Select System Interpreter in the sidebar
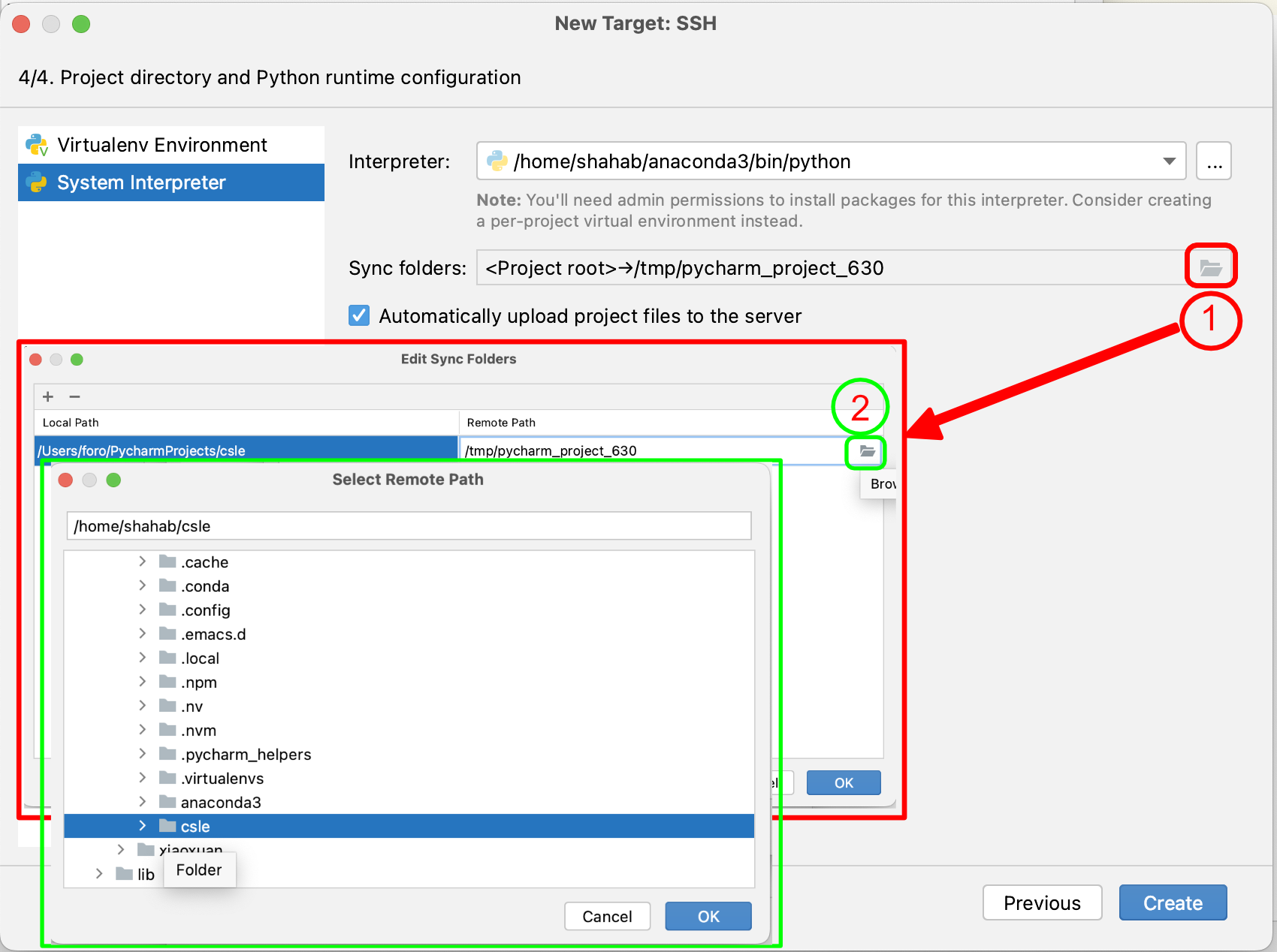This screenshot has width=1277, height=952. [x=141, y=182]
